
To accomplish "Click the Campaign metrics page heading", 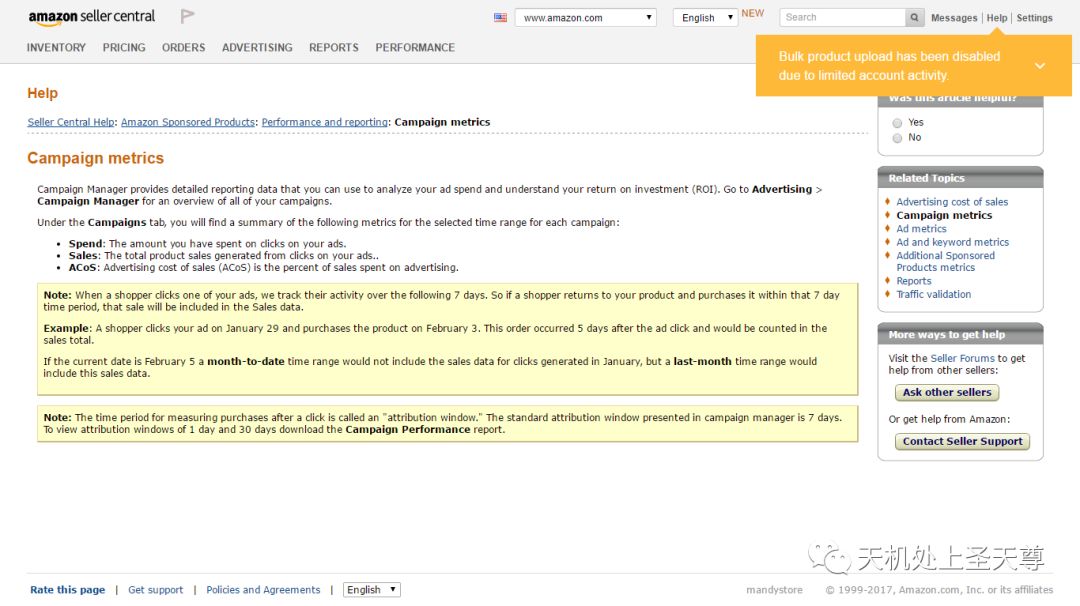I will 96,158.
